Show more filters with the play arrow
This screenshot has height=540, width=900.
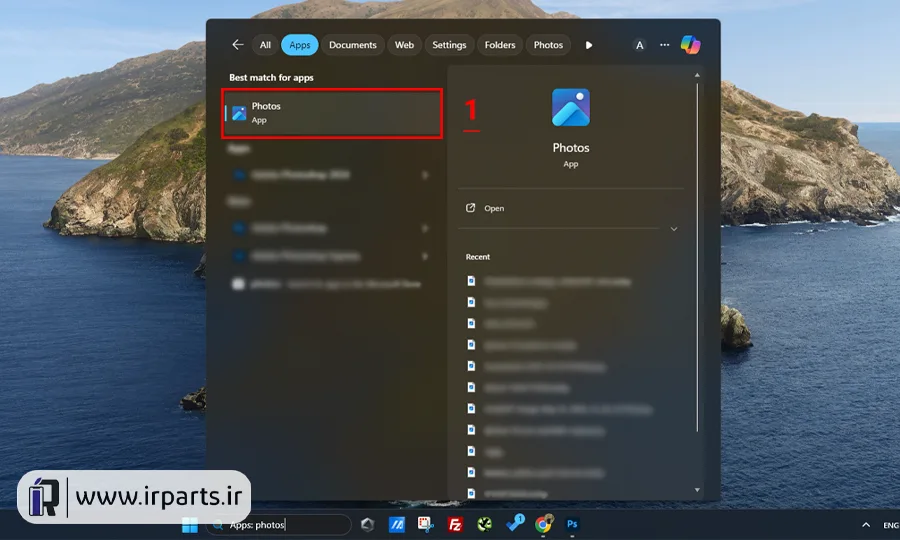click(589, 45)
